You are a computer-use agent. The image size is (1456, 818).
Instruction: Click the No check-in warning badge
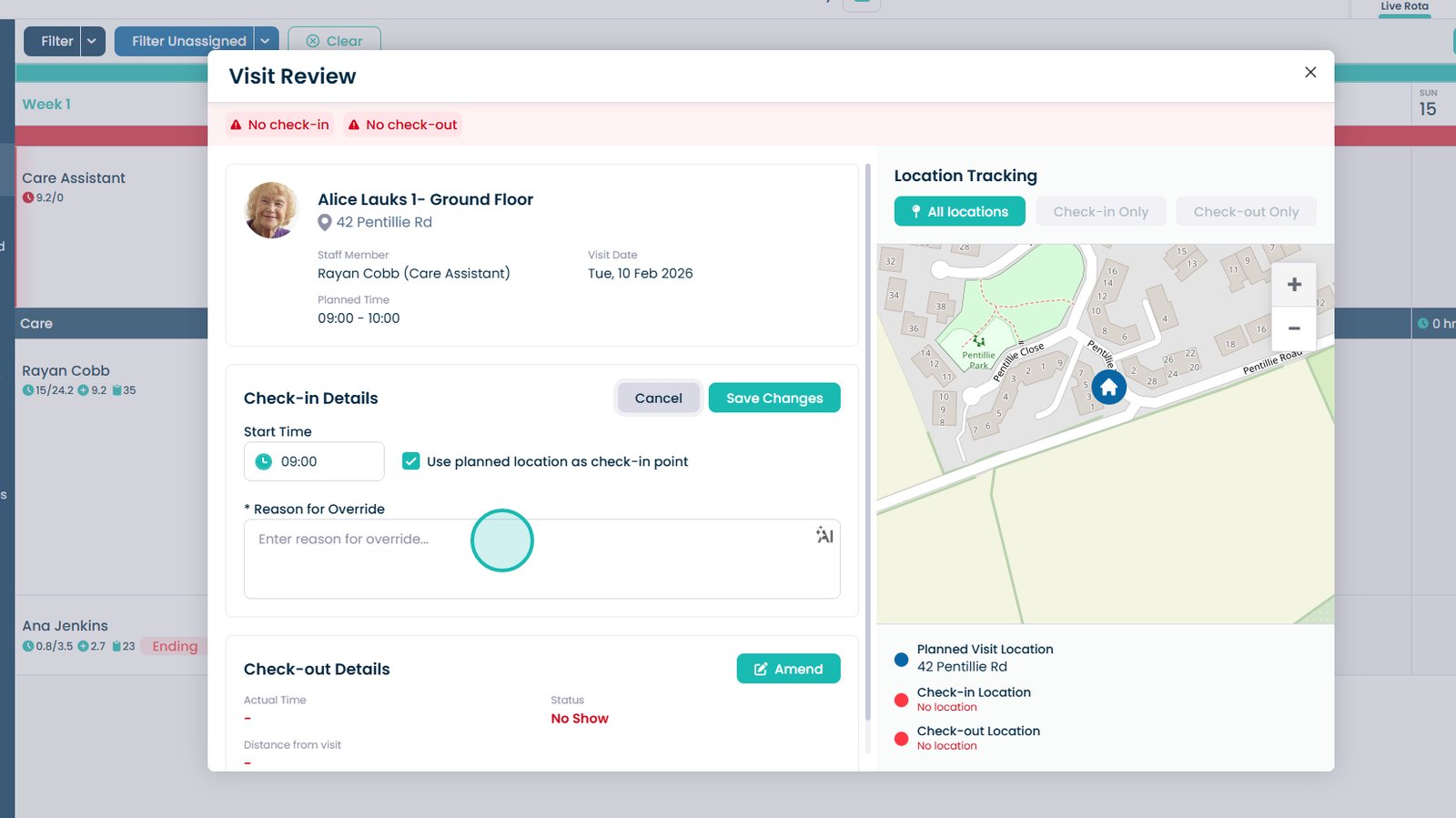[279, 125]
